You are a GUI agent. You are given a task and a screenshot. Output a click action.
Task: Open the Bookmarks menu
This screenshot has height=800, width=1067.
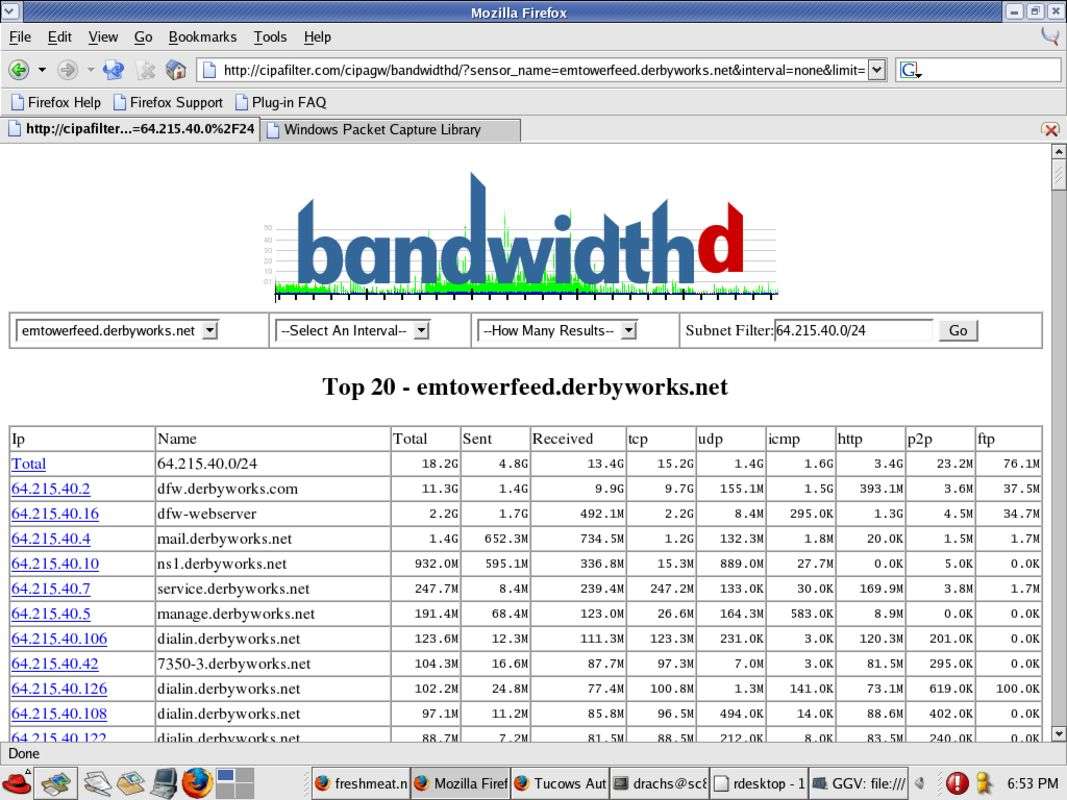(203, 37)
